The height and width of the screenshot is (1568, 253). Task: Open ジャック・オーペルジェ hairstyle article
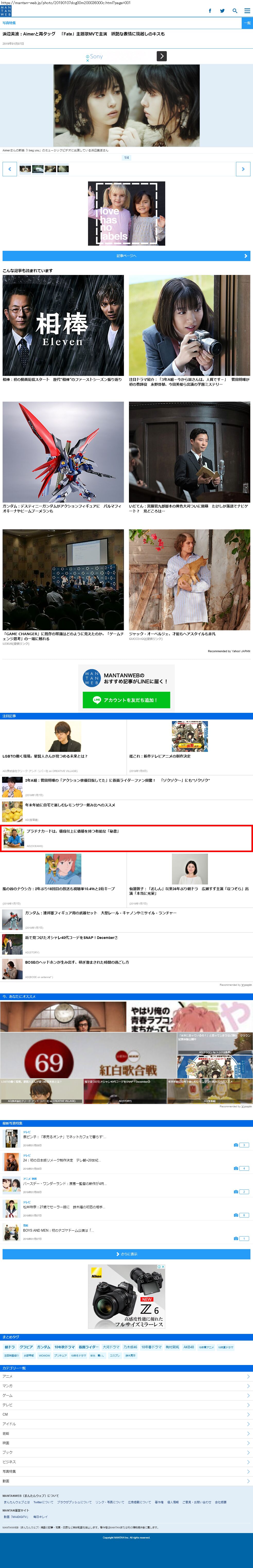tap(172, 634)
